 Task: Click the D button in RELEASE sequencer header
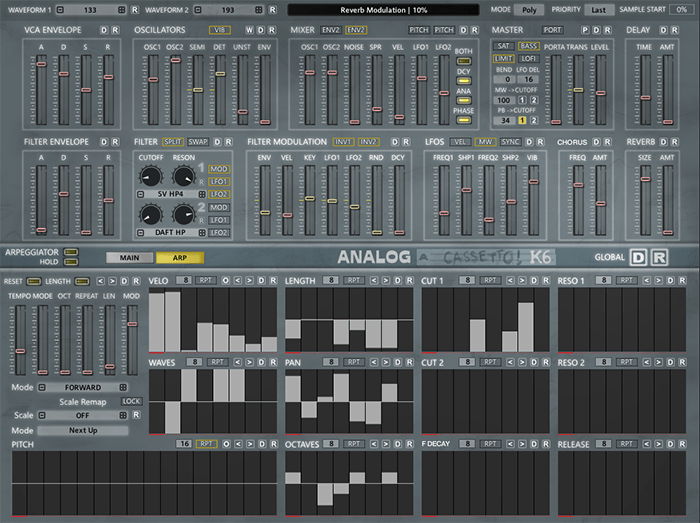coord(671,444)
